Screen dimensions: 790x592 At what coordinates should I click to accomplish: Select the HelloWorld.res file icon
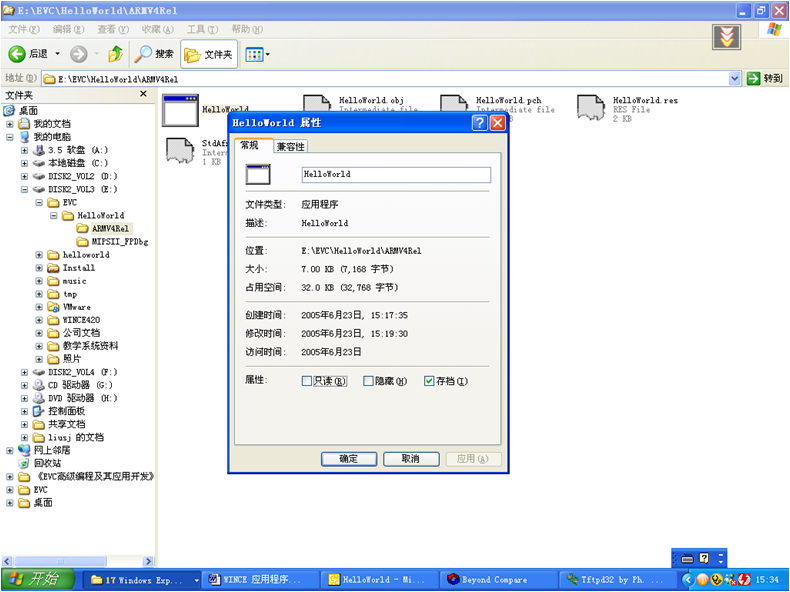[590, 108]
